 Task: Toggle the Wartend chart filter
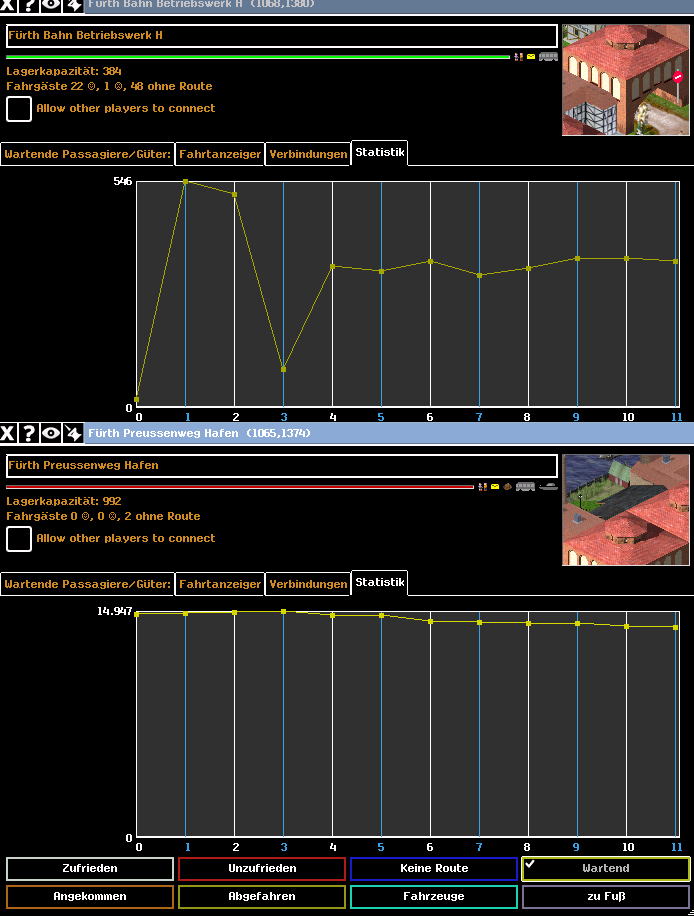(605, 869)
